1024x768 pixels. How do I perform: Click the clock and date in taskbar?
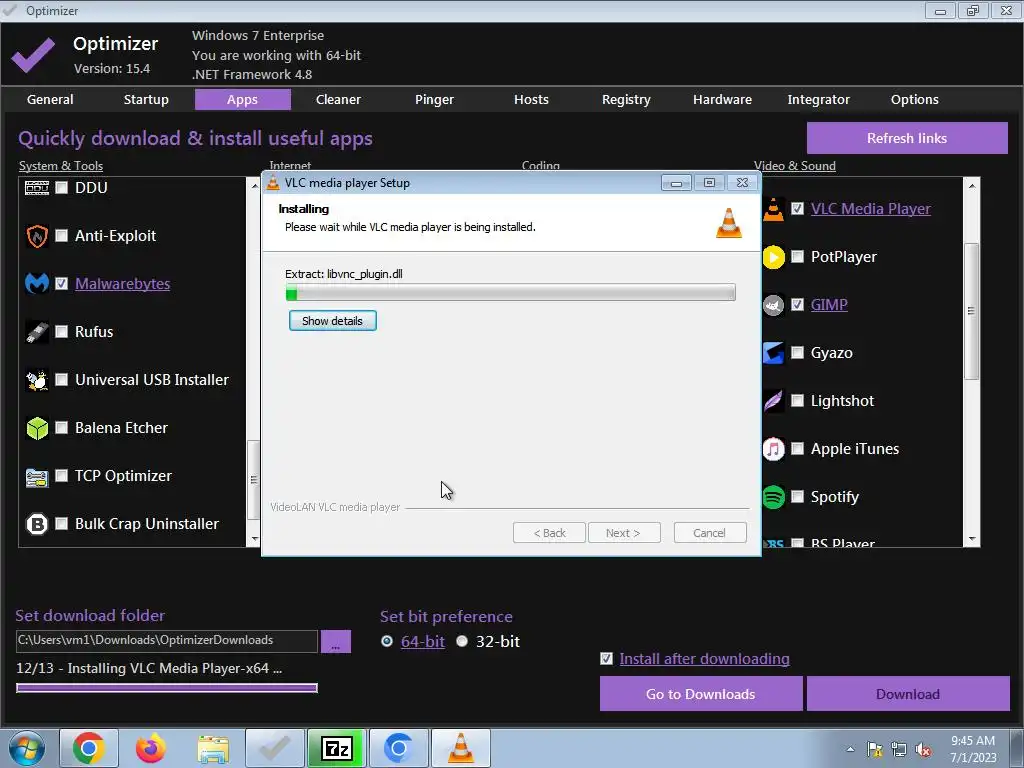click(973, 749)
